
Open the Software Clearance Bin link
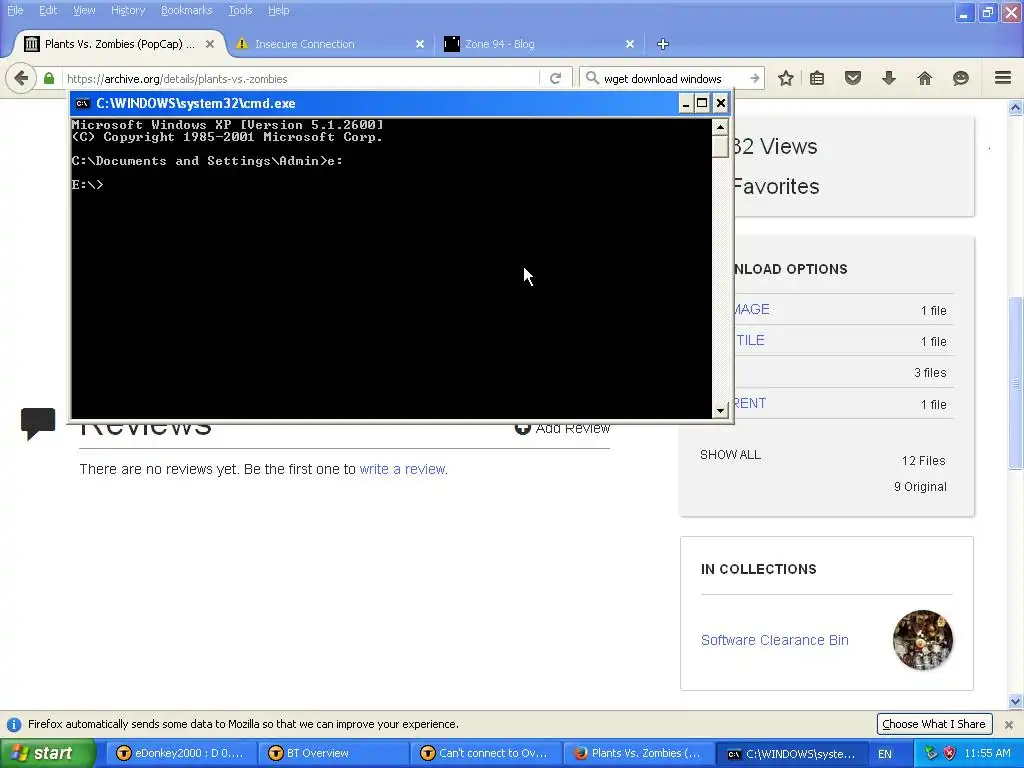click(x=775, y=640)
